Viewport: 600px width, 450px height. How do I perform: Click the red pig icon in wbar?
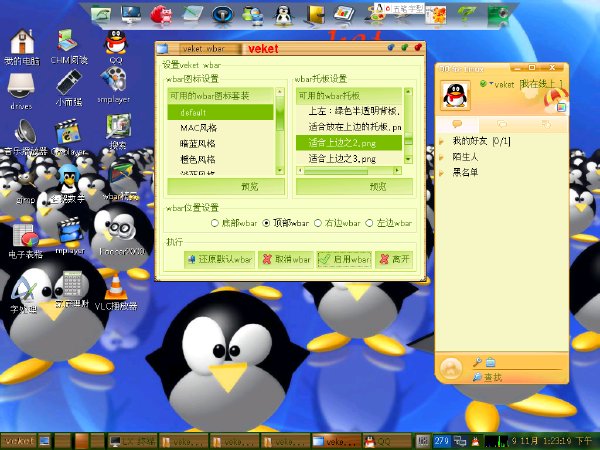[x=161, y=15]
